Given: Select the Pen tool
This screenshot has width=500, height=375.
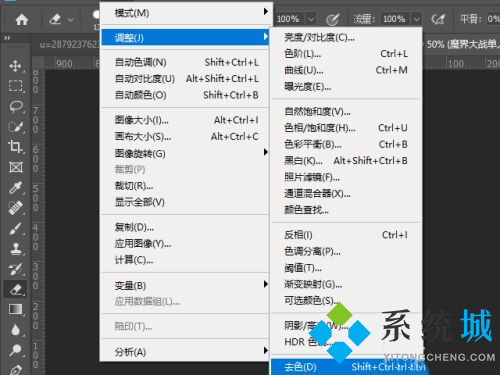Looking at the screenshot, I should pyautogui.click(x=16, y=369).
